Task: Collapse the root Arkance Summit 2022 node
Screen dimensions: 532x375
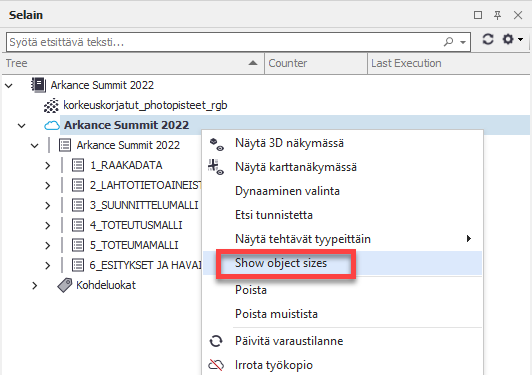Action: pos(9,86)
